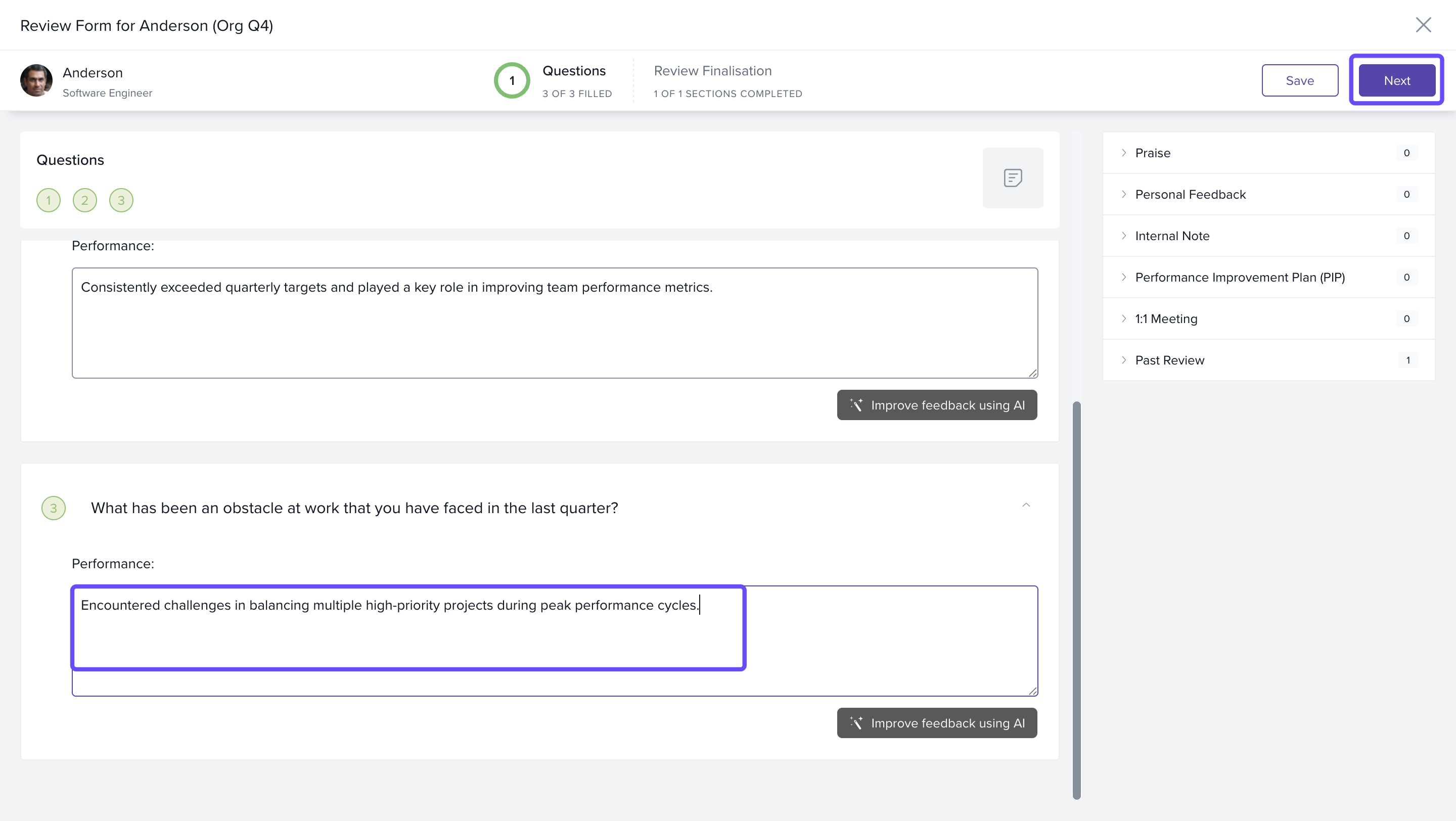This screenshot has width=1456, height=821.
Task: Jump to question 2 circle indicator
Action: coord(85,200)
